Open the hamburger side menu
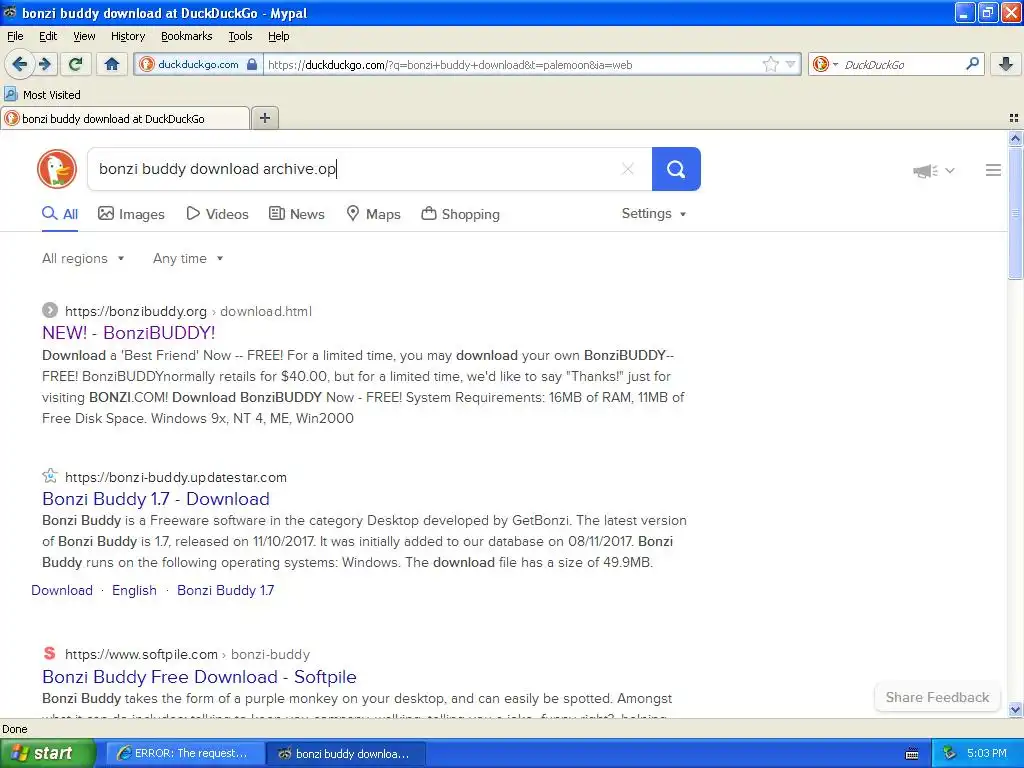This screenshot has width=1024, height=768. pyautogui.click(x=993, y=170)
